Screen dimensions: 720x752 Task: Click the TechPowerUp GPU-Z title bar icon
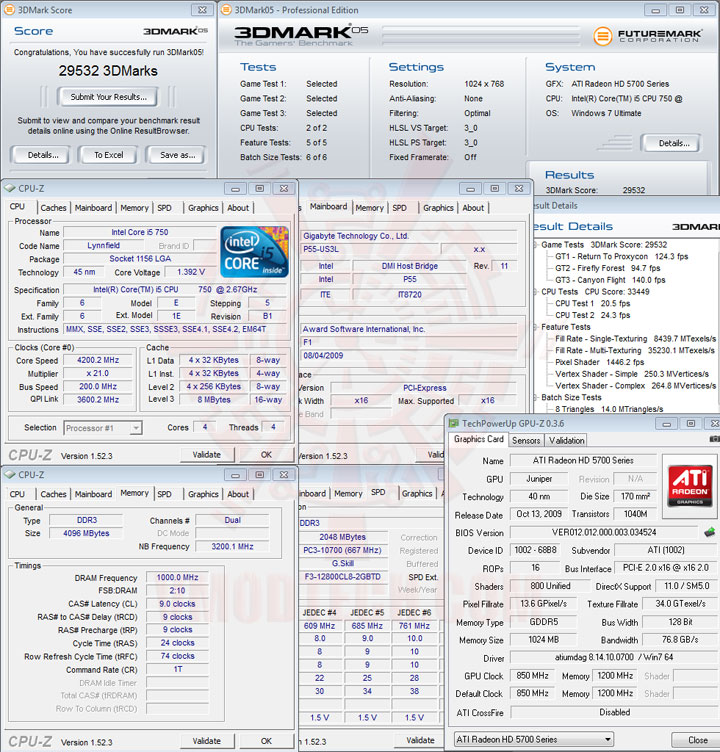(x=453, y=423)
